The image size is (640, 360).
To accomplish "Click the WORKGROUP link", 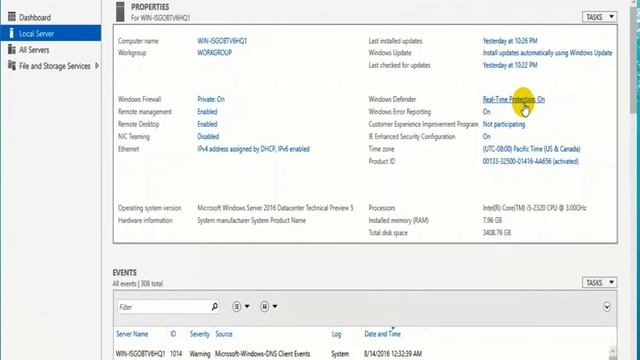I will pyautogui.click(x=215, y=53).
